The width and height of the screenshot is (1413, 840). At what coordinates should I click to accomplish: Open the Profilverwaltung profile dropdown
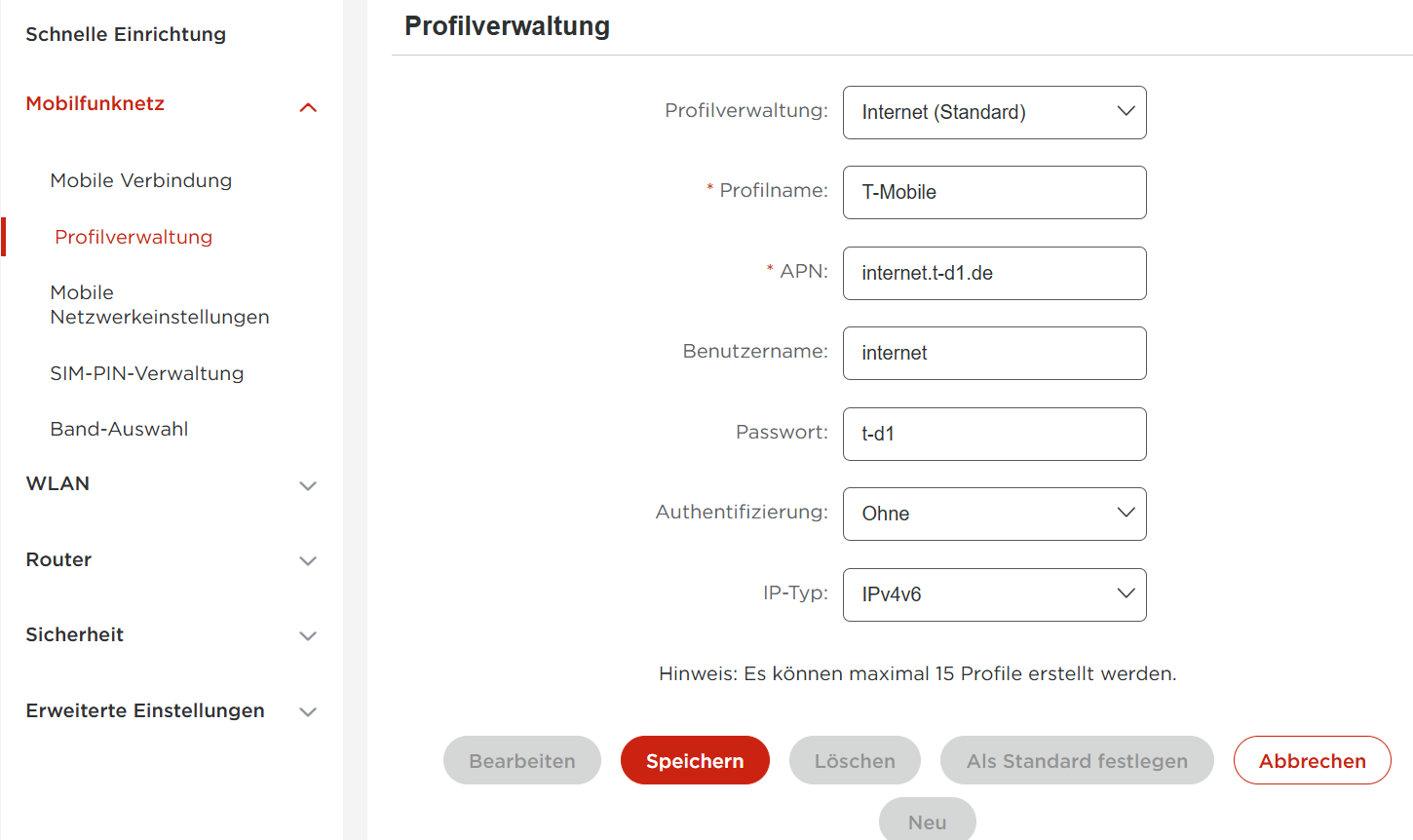point(994,112)
